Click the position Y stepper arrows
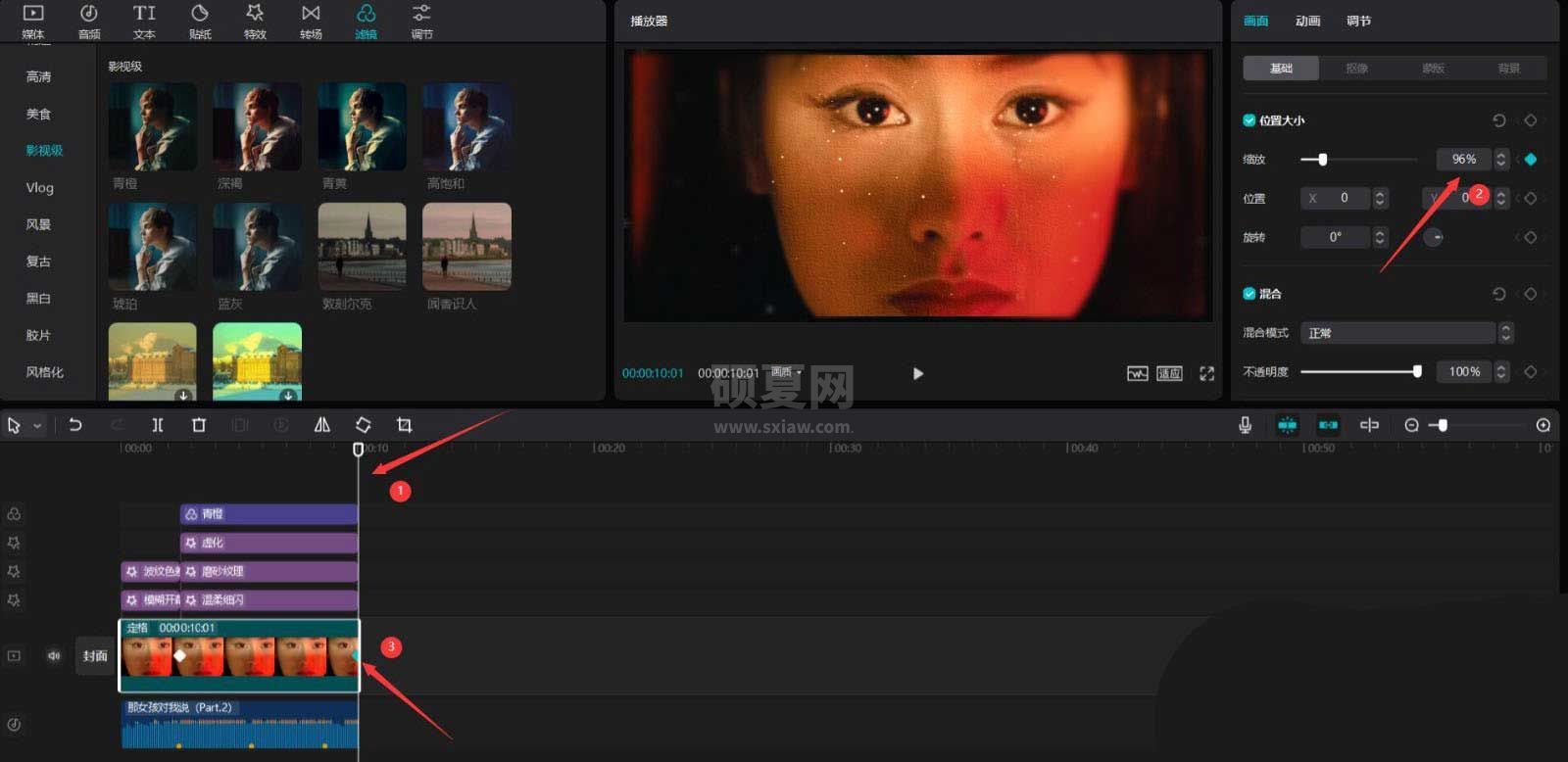 click(x=1500, y=198)
